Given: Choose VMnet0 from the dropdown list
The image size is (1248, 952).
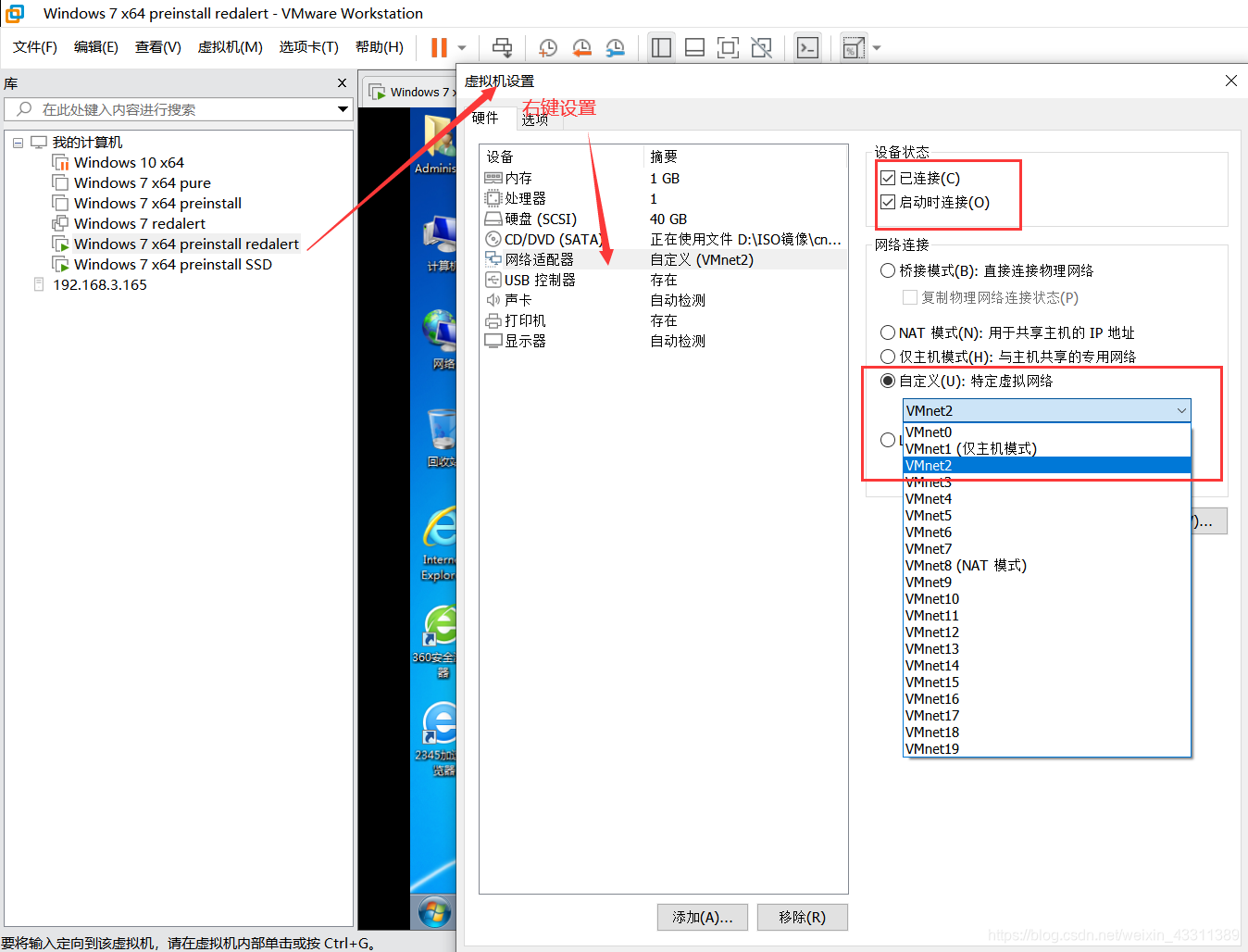Looking at the screenshot, I should pos(1047,432).
